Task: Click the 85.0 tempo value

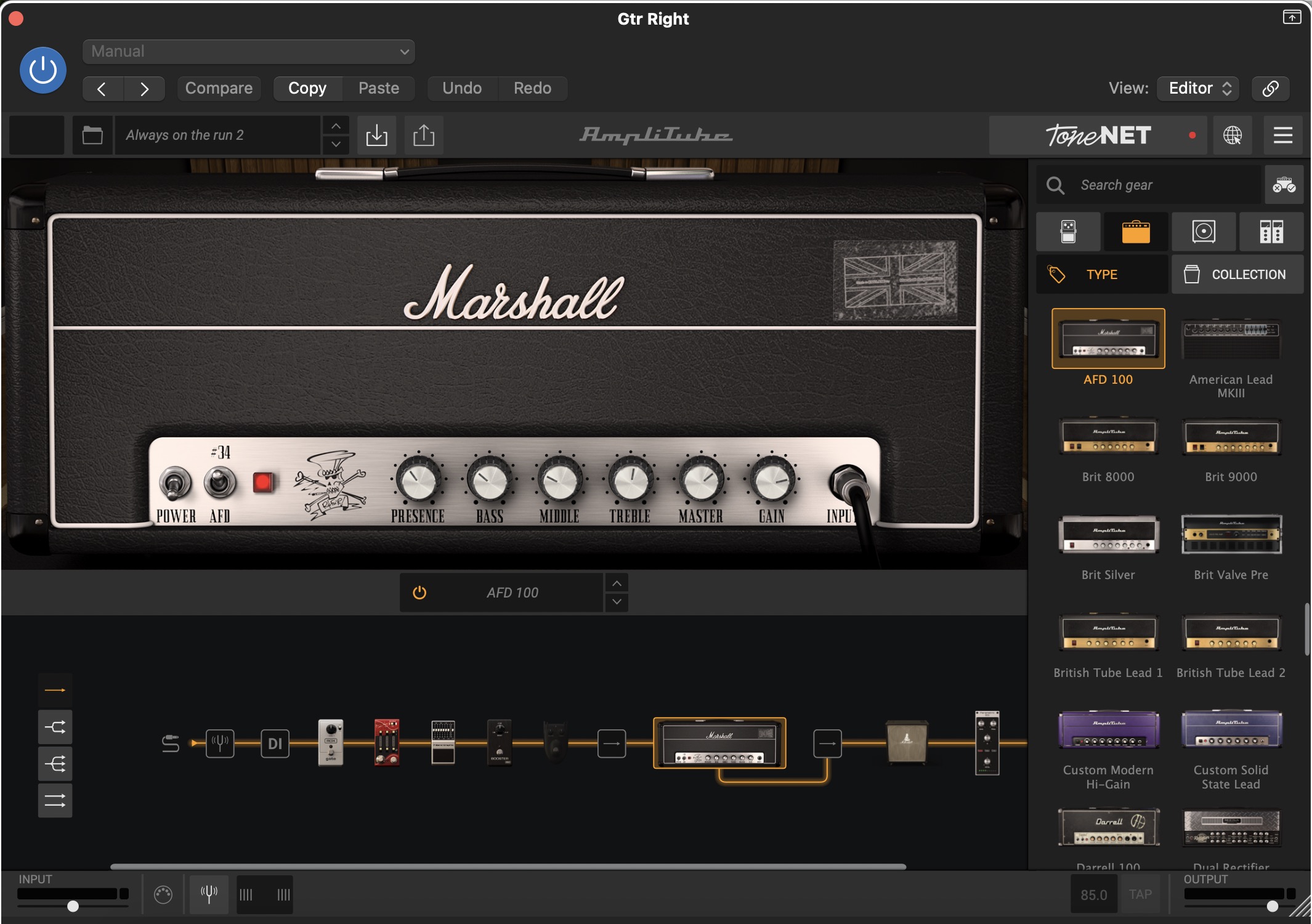Action: 1094,894
